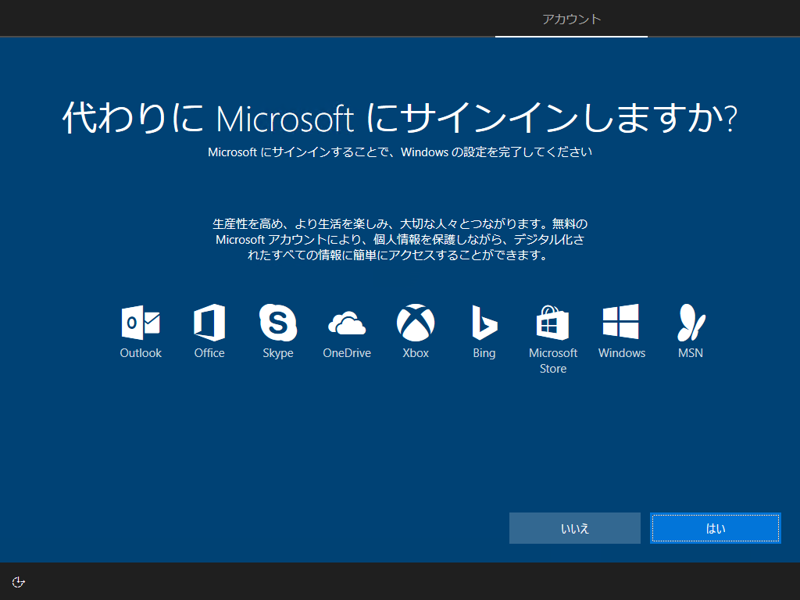800x600 pixels.
Task: Click the Bing label text
Action: [x=484, y=353]
